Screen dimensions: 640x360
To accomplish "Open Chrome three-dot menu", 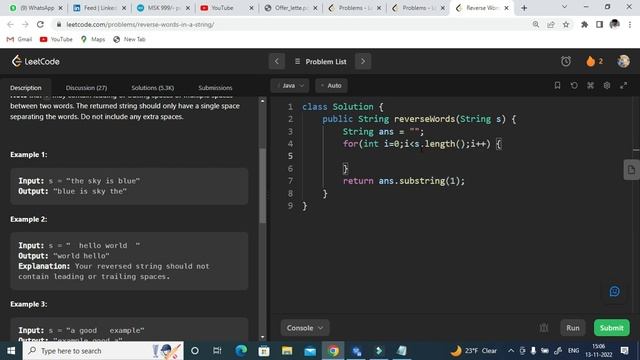I will click(630, 24).
